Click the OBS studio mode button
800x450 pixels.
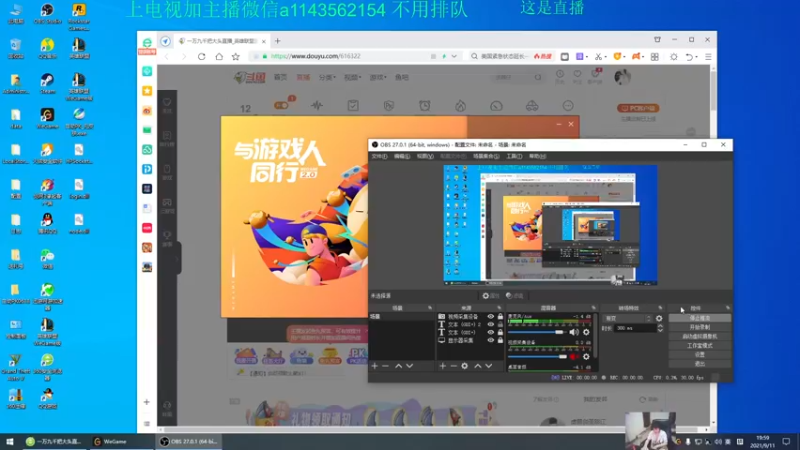click(x=699, y=345)
